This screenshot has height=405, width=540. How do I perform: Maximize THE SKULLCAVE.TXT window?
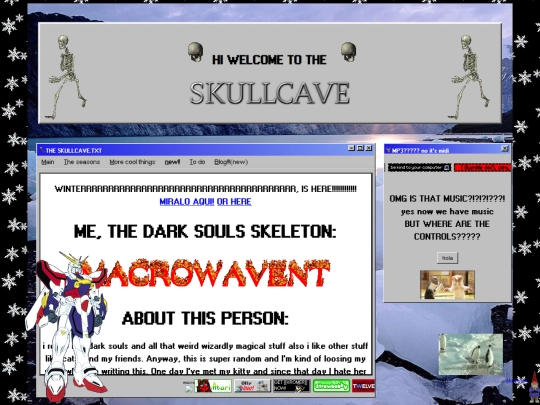point(360,148)
